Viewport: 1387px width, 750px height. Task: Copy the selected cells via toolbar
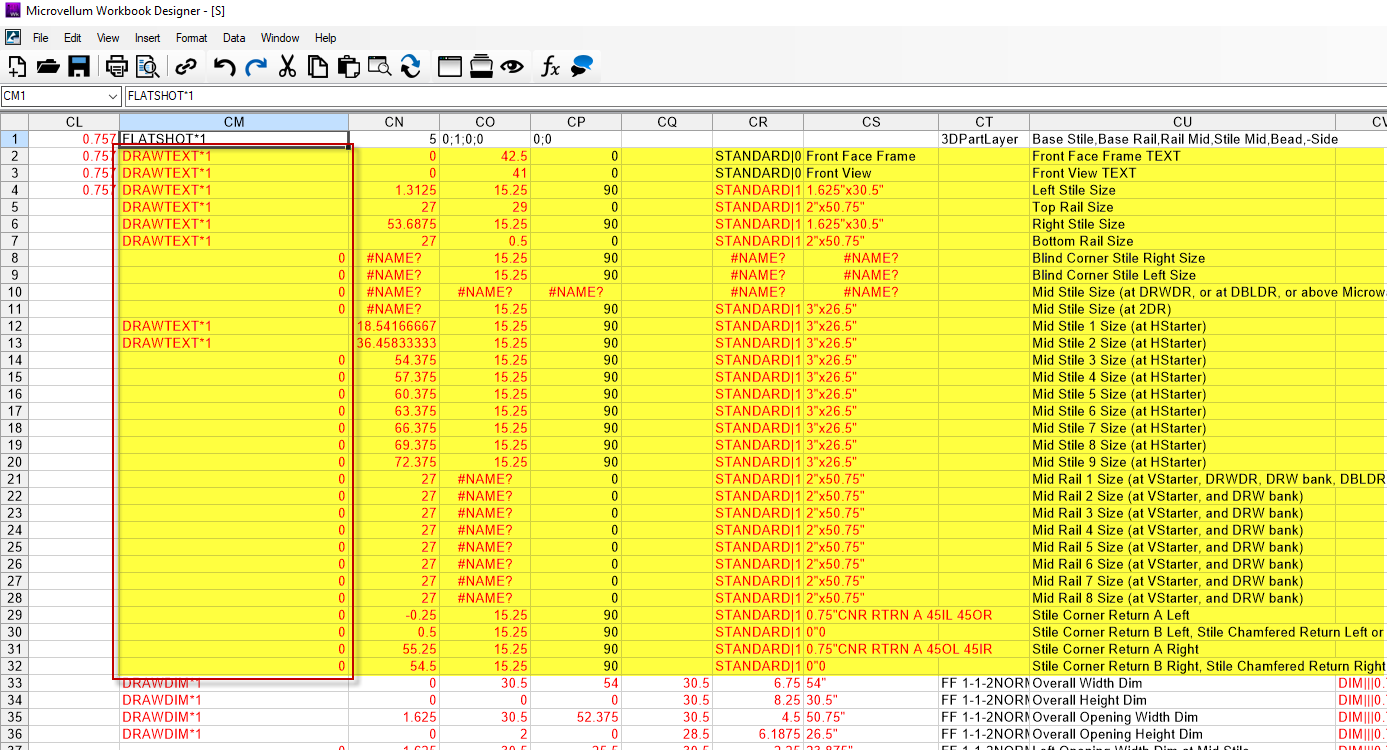coord(318,67)
